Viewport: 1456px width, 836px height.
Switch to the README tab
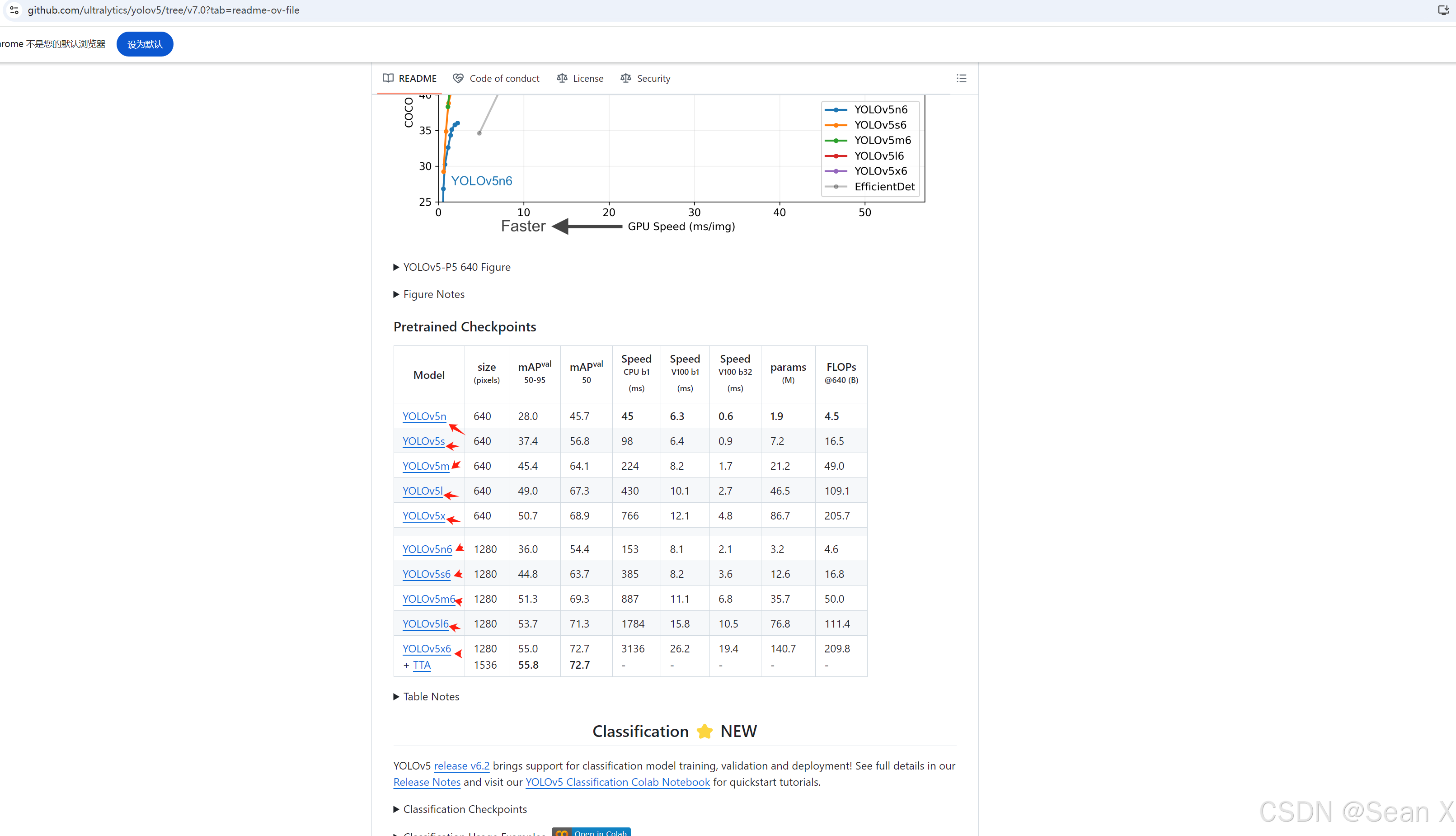pyautogui.click(x=410, y=79)
